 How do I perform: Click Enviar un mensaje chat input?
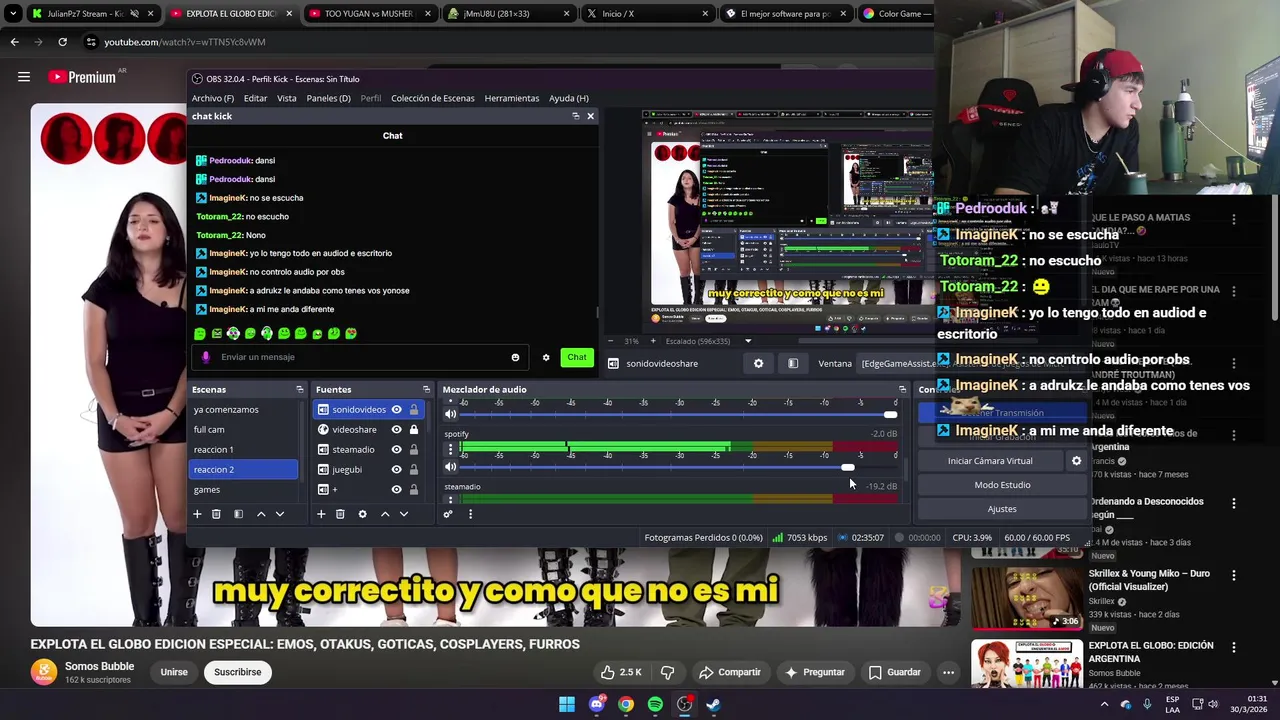[x=360, y=357]
